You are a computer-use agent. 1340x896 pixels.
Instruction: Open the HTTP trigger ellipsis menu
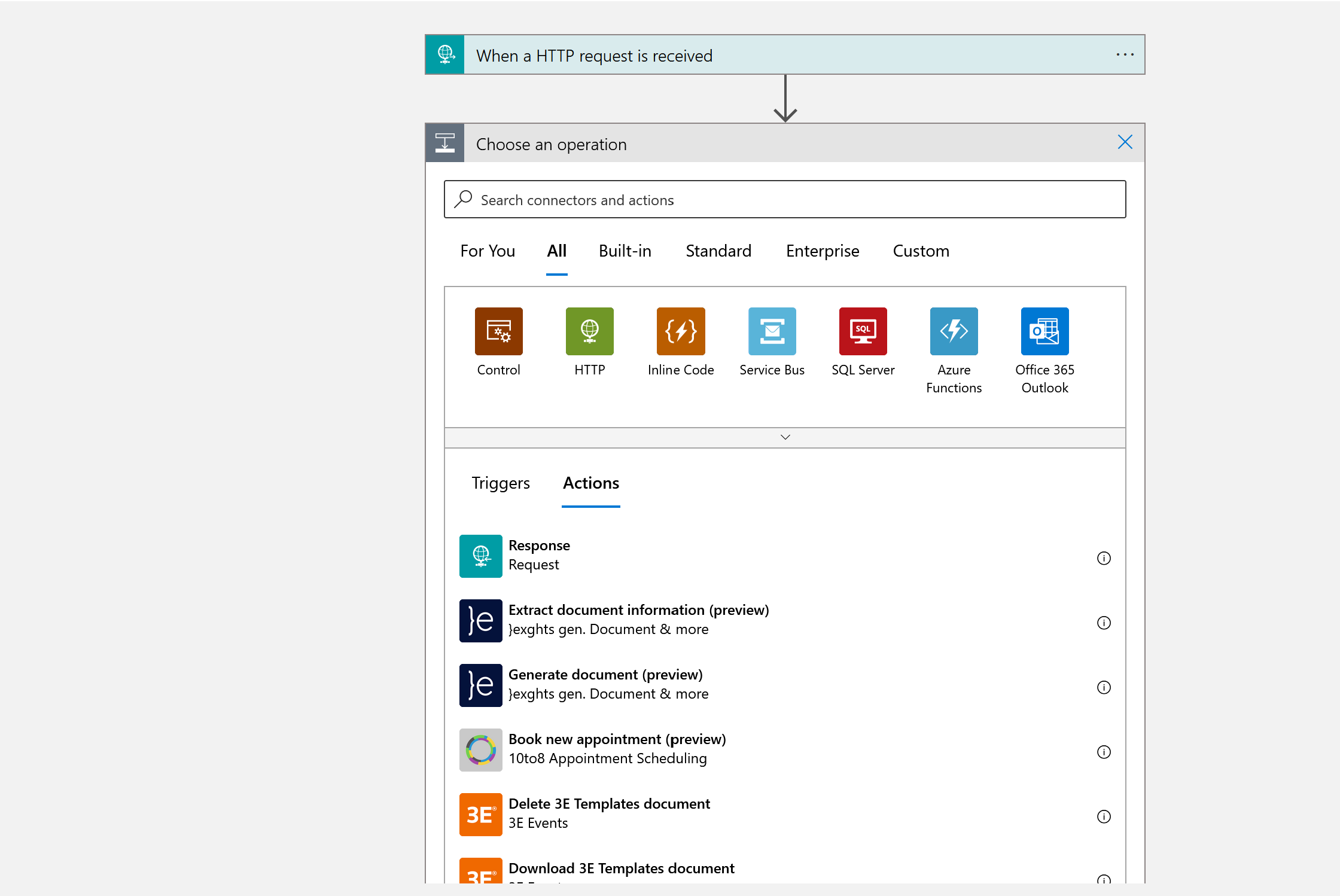click(x=1125, y=55)
